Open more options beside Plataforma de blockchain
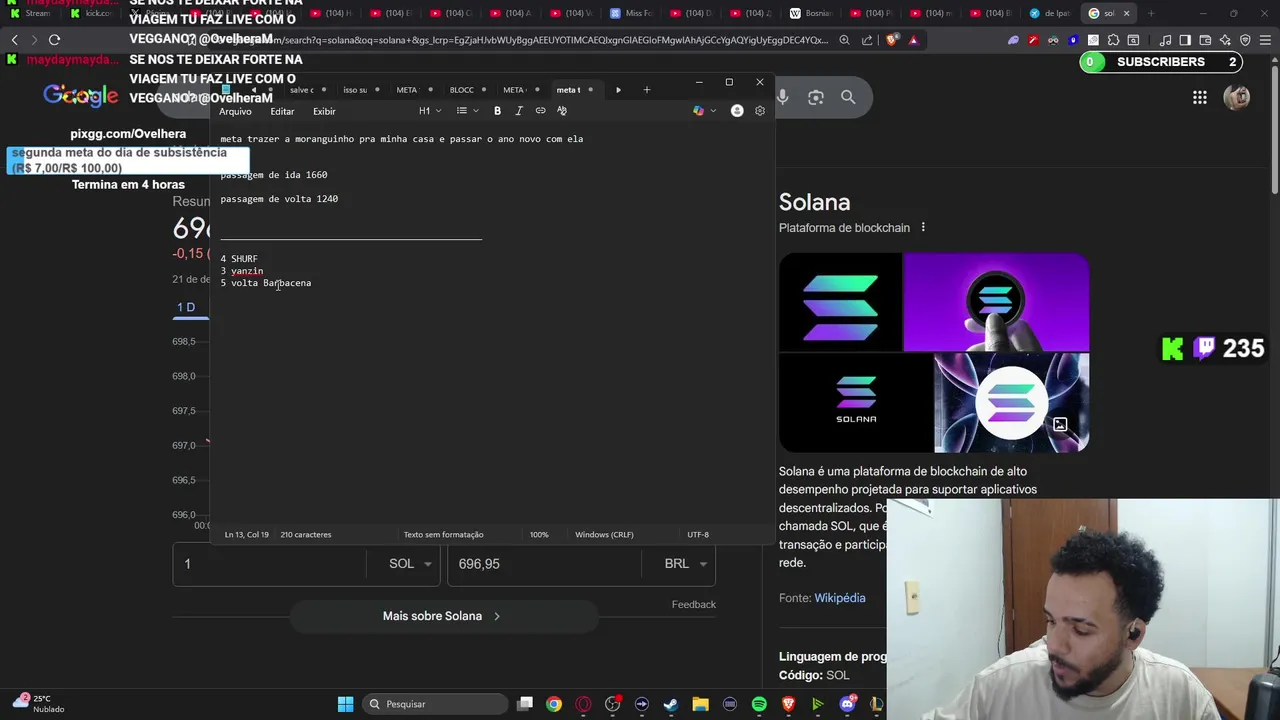1280x720 pixels. pyautogui.click(x=923, y=227)
